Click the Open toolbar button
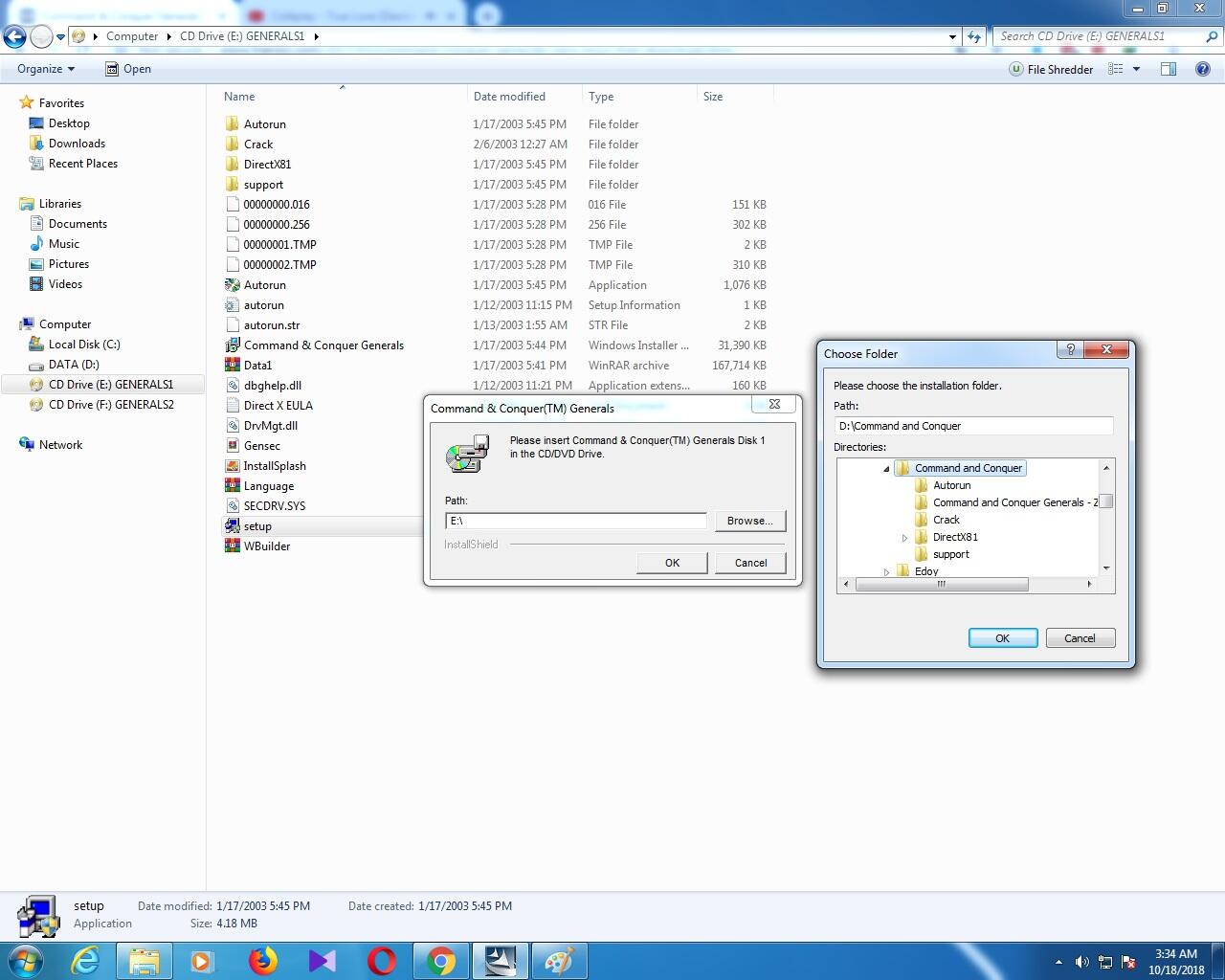 pyautogui.click(x=128, y=69)
